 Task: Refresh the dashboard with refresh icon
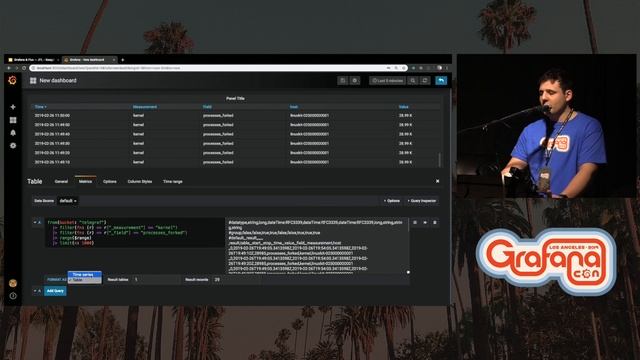click(x=425, y=80)
